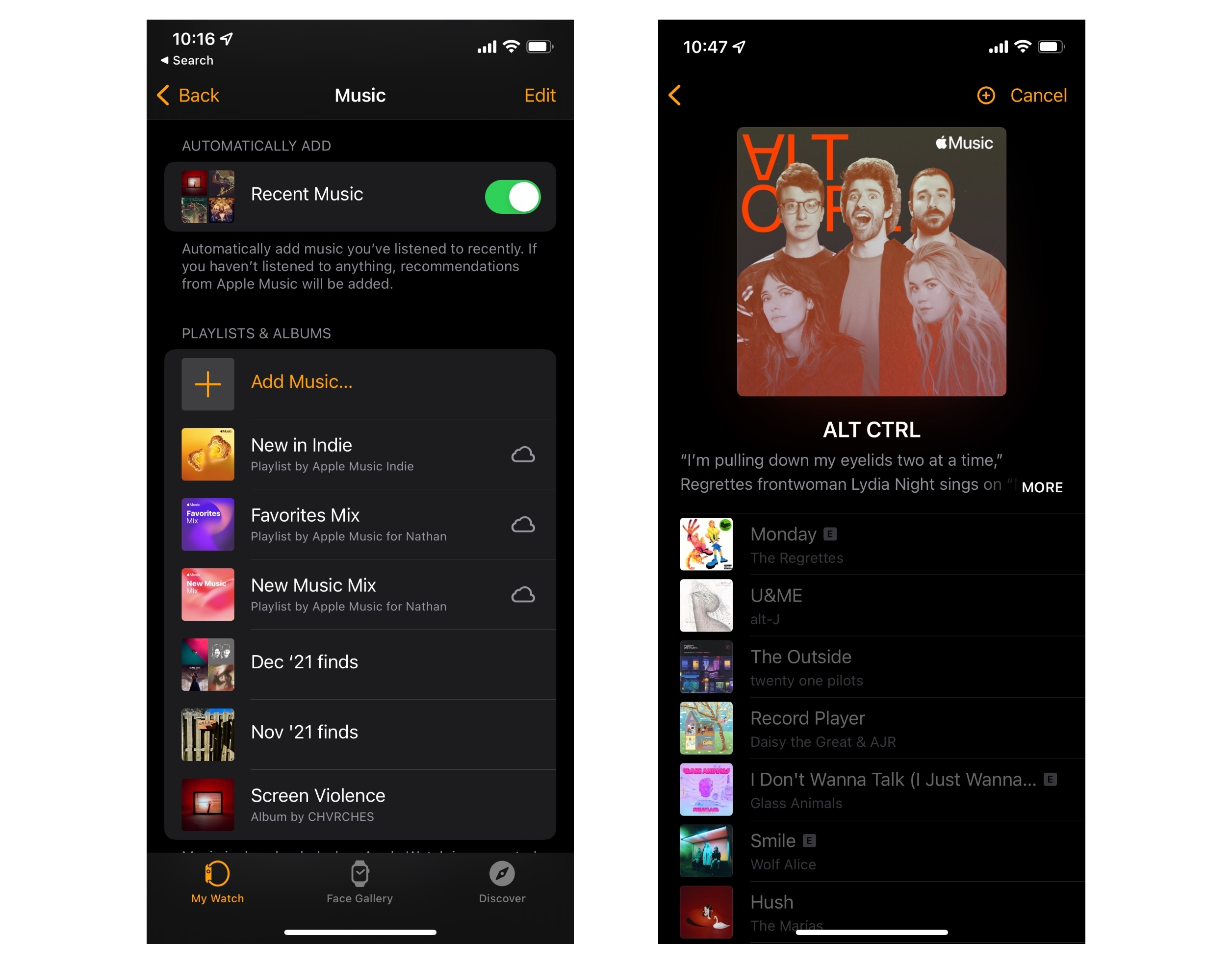Tap the cloud icon next to New Music Mix
Screen dimensions: 1232x963
[x=523, y=594]
